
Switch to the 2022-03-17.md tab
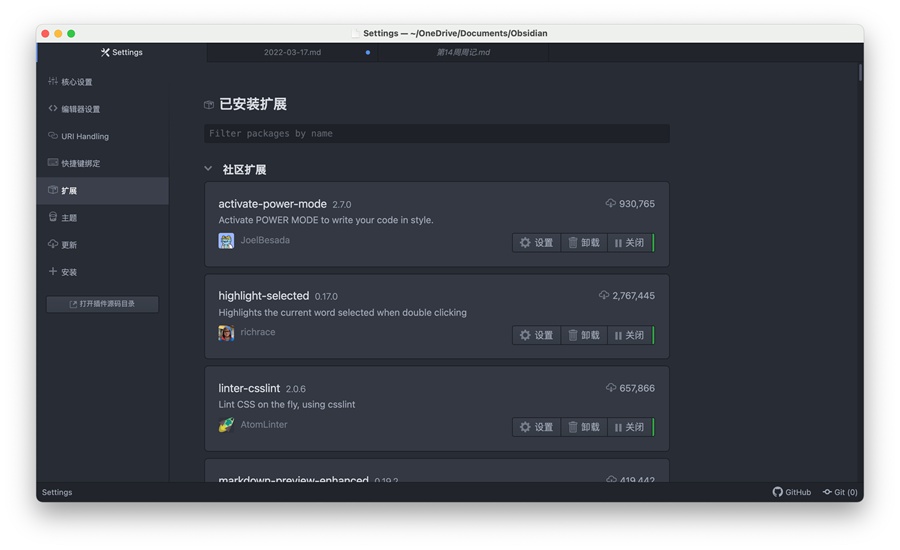[x=292, y=52]
